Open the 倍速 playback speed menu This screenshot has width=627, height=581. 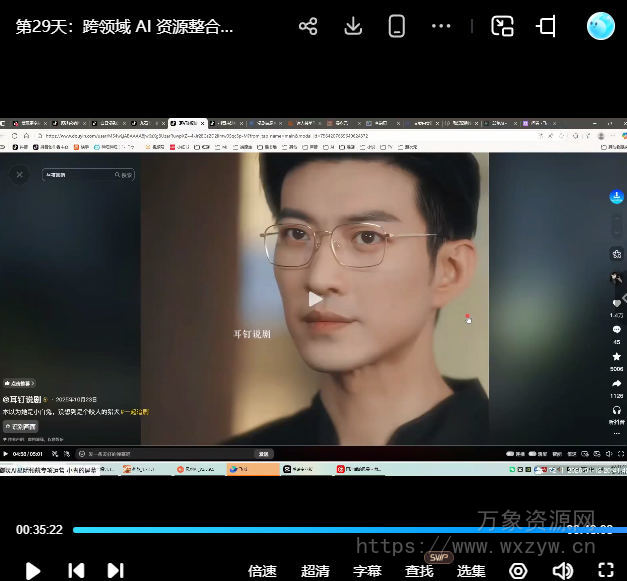tap(262, 570)
